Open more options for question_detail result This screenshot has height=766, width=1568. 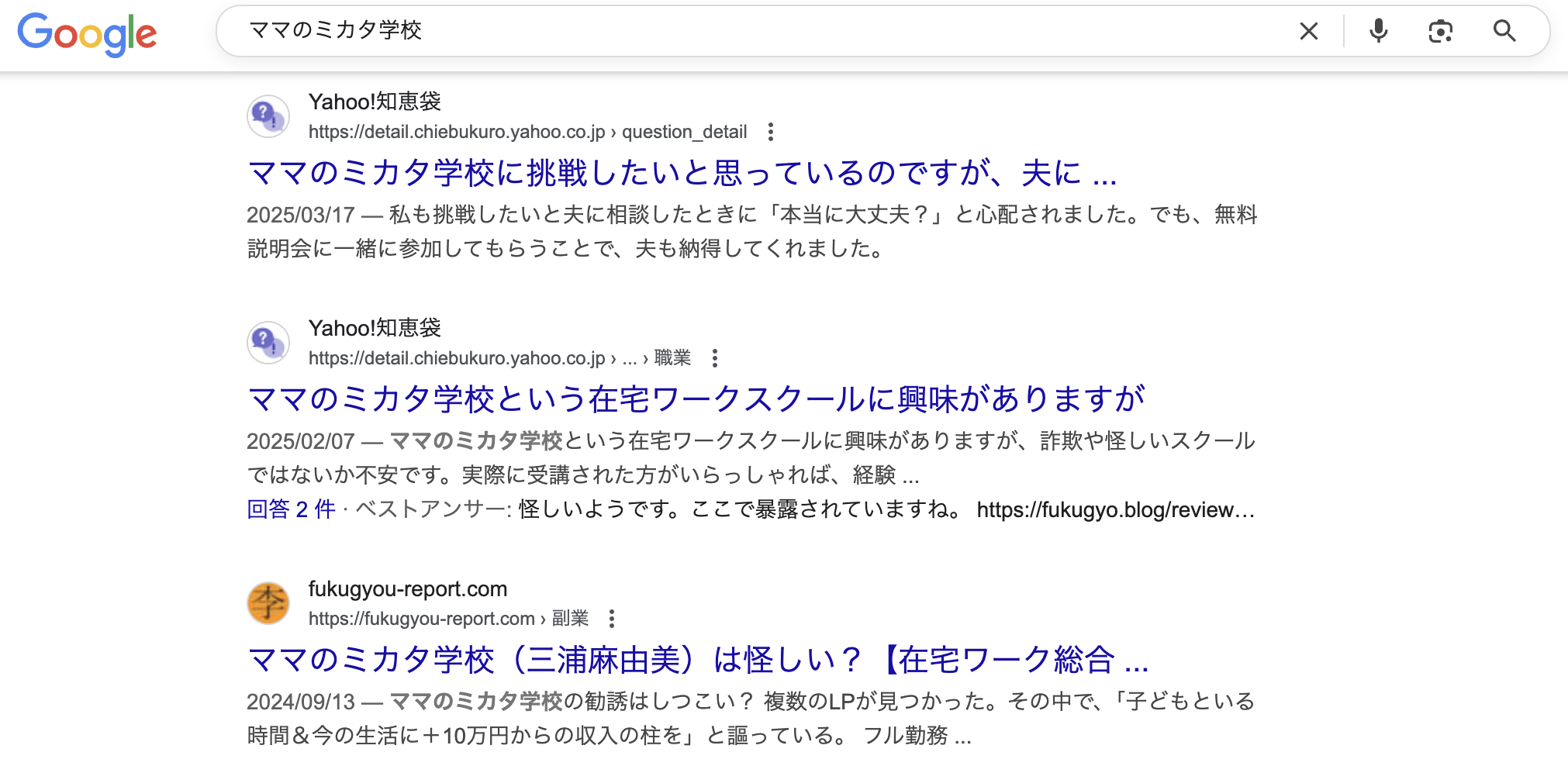(x=770, y=132)
